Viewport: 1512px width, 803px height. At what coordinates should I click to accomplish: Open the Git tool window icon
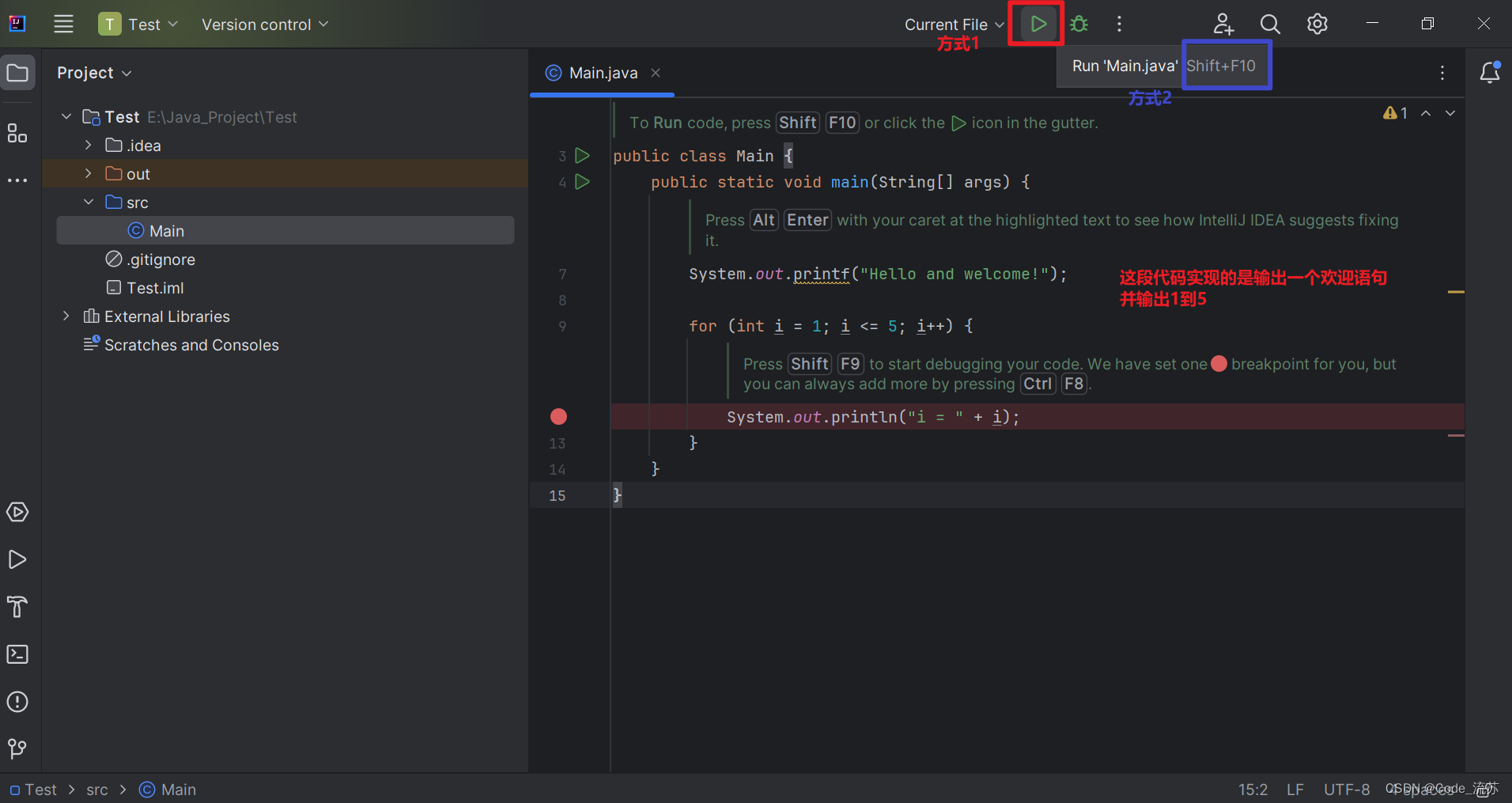17,748
